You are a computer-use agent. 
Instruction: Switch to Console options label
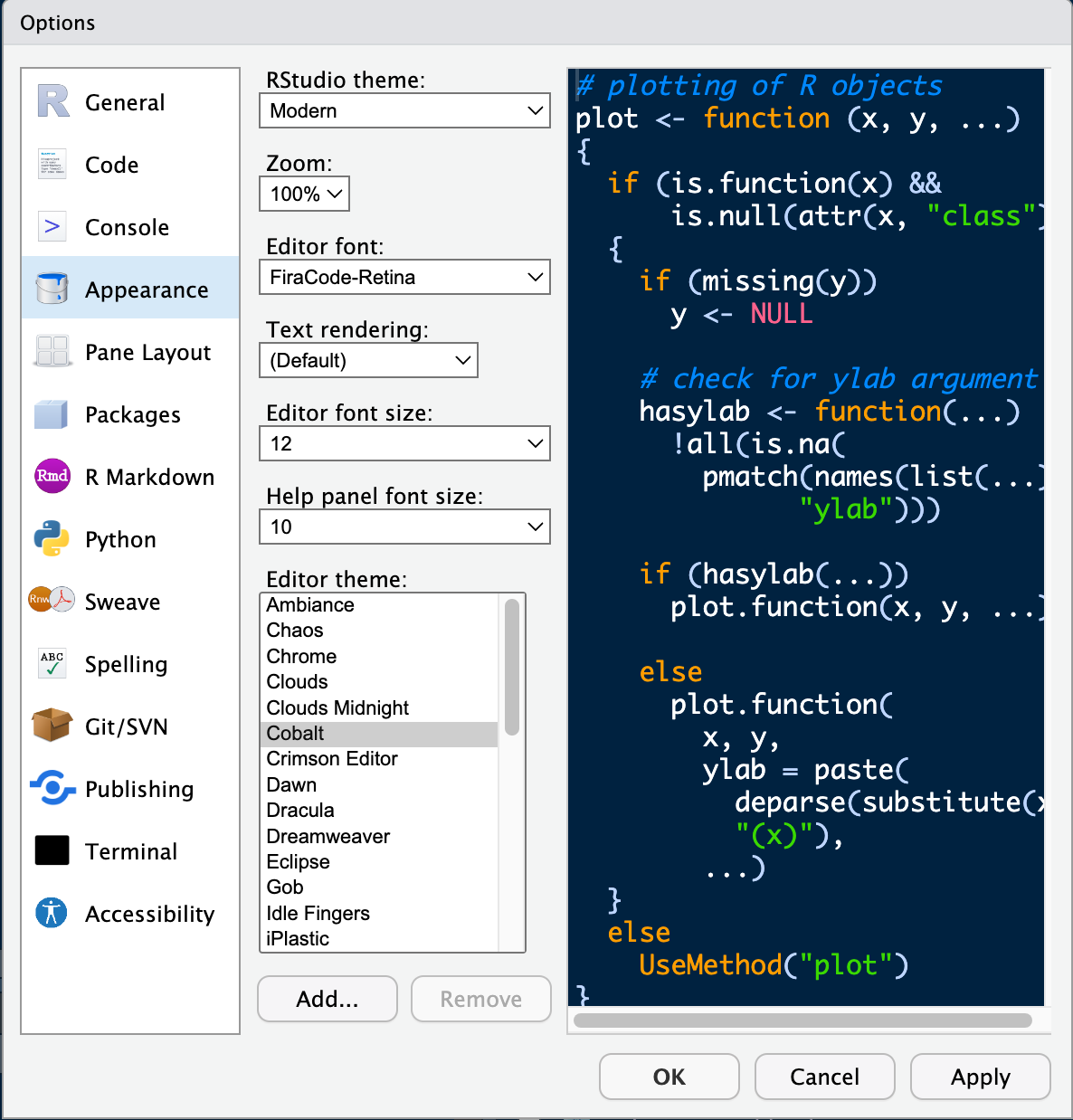(x=128, y=227)
